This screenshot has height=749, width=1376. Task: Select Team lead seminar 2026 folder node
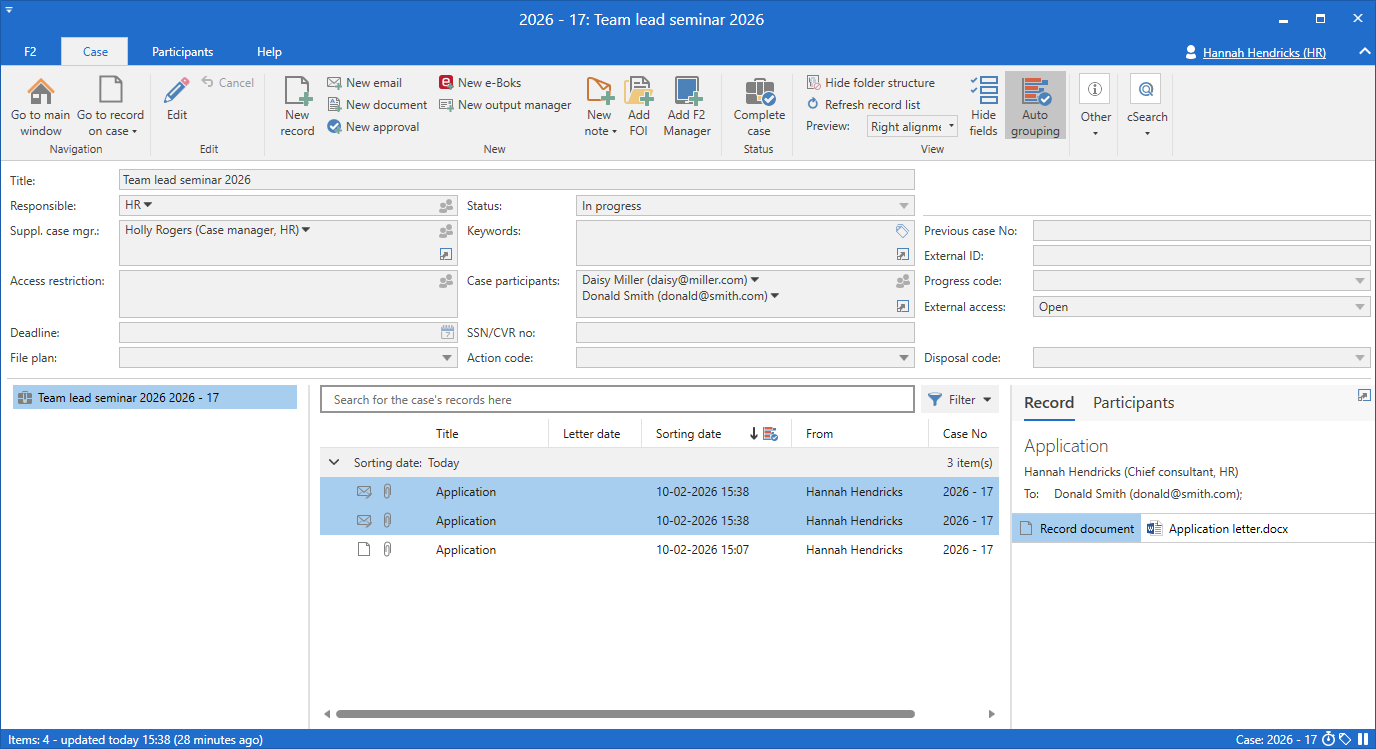(155, 398)
